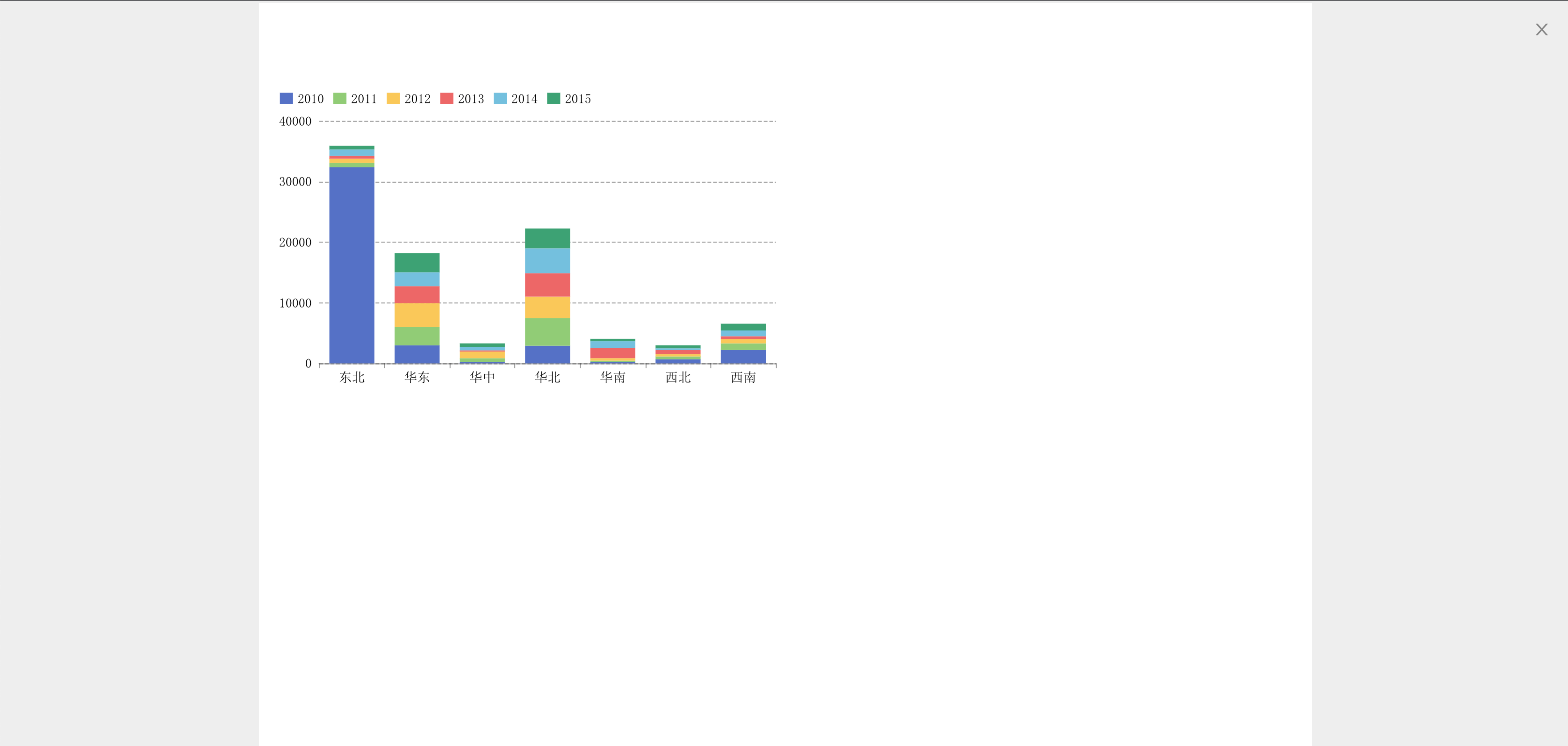
Task: Toggle the 2012 series in the legend
Action: point(409,99)
